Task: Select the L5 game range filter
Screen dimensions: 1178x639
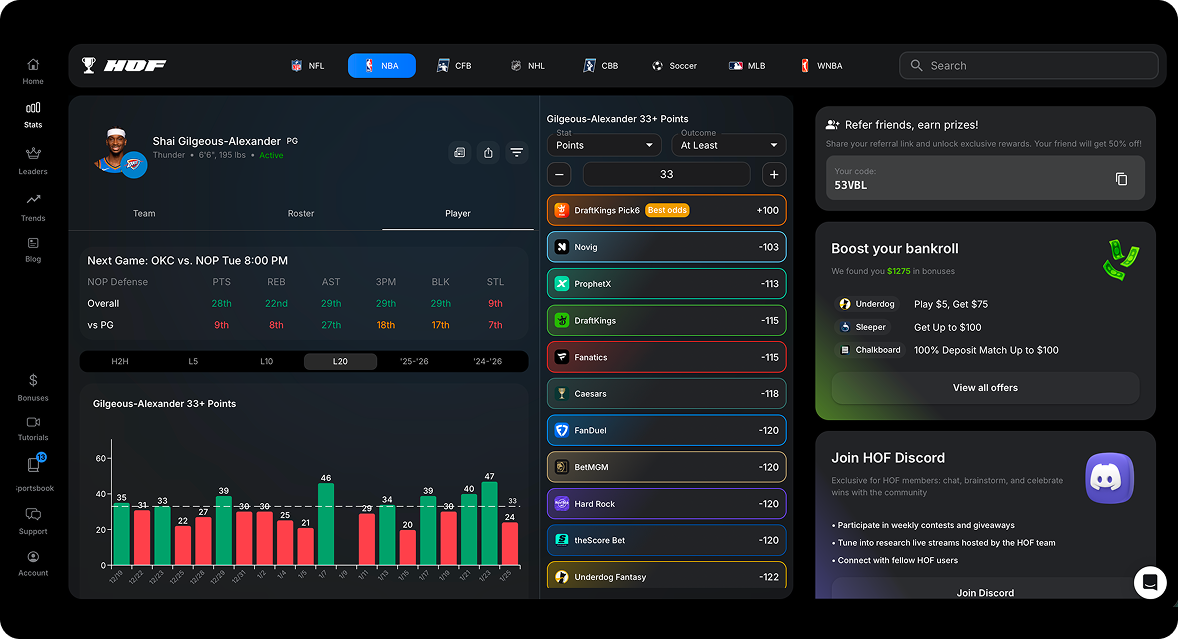Action: [x=193, y=361]
